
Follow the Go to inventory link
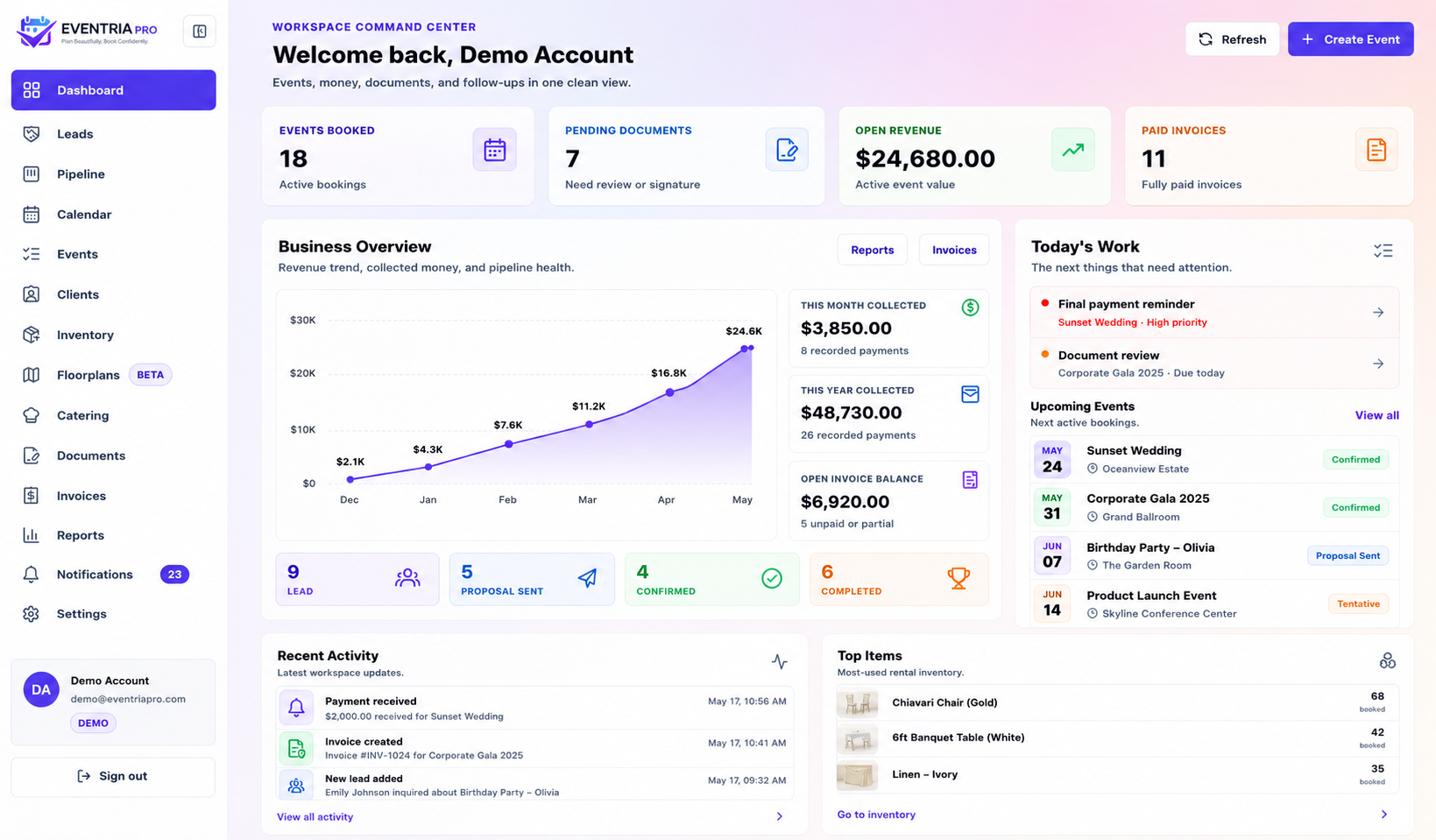click(x=876, y=815)
